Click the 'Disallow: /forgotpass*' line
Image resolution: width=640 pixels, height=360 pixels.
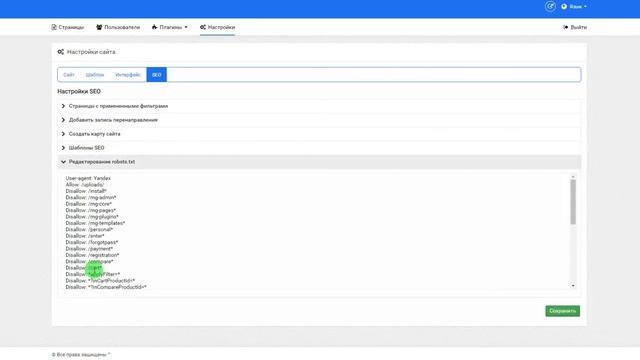[x=92, y=242]
